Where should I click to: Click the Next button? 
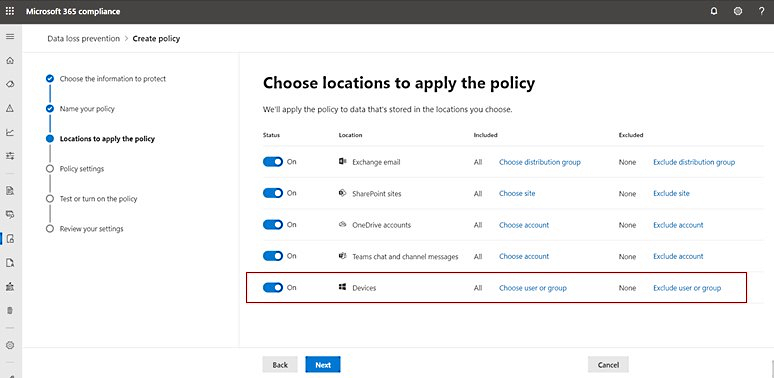(323, 365)
